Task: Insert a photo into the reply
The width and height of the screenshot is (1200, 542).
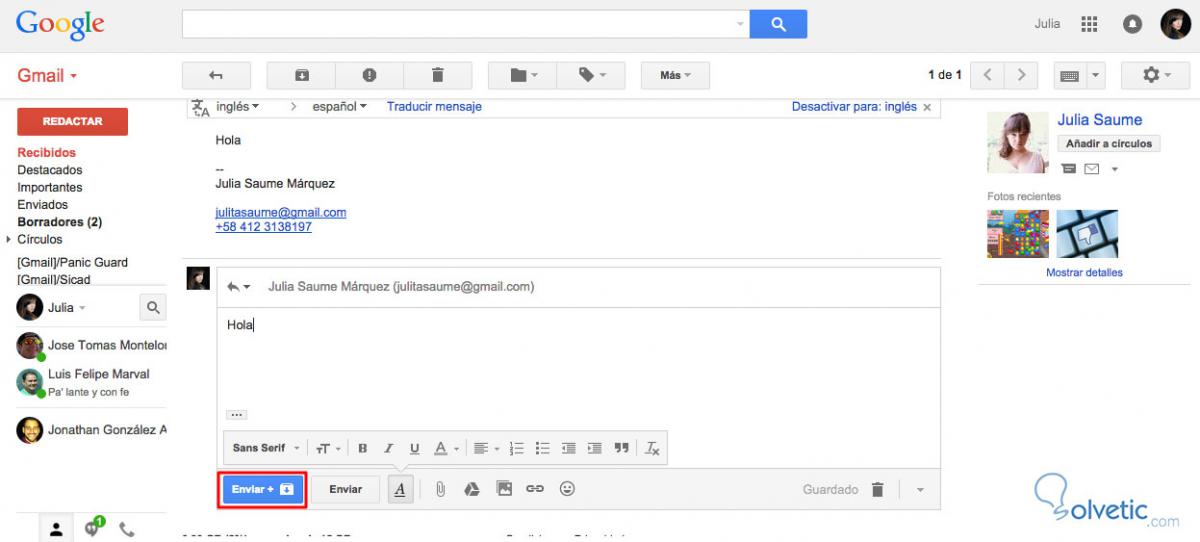Action: (x=503, y=489)
